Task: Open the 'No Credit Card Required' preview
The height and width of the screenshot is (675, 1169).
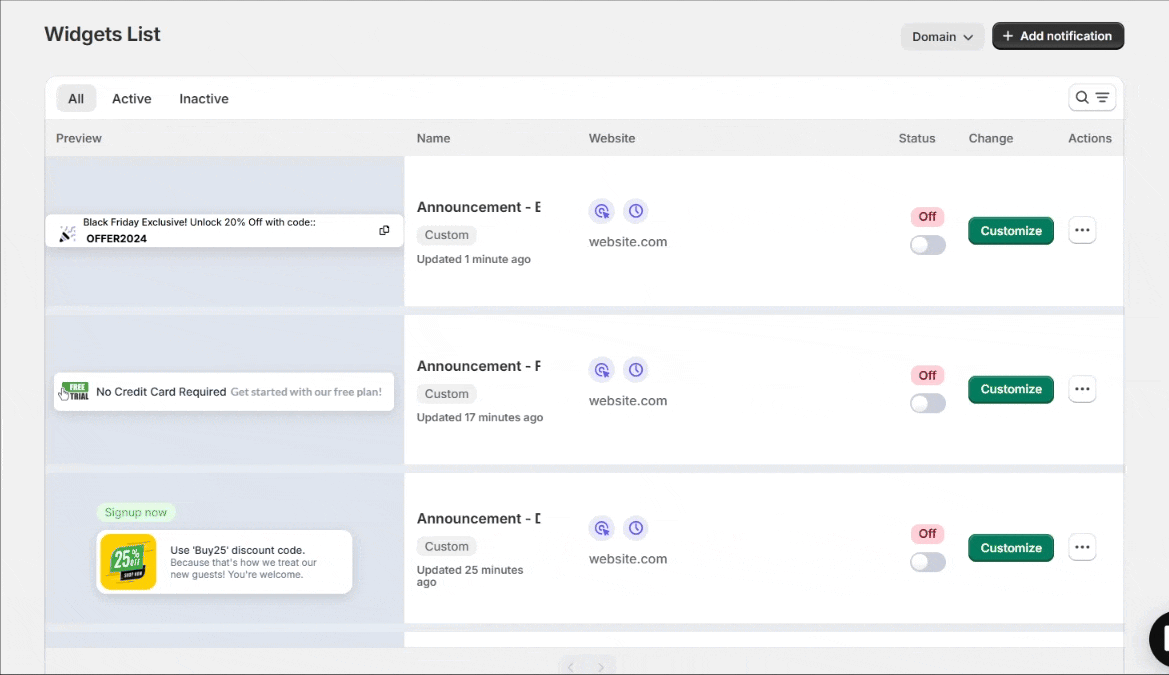Action: click(x=224, y=392)
